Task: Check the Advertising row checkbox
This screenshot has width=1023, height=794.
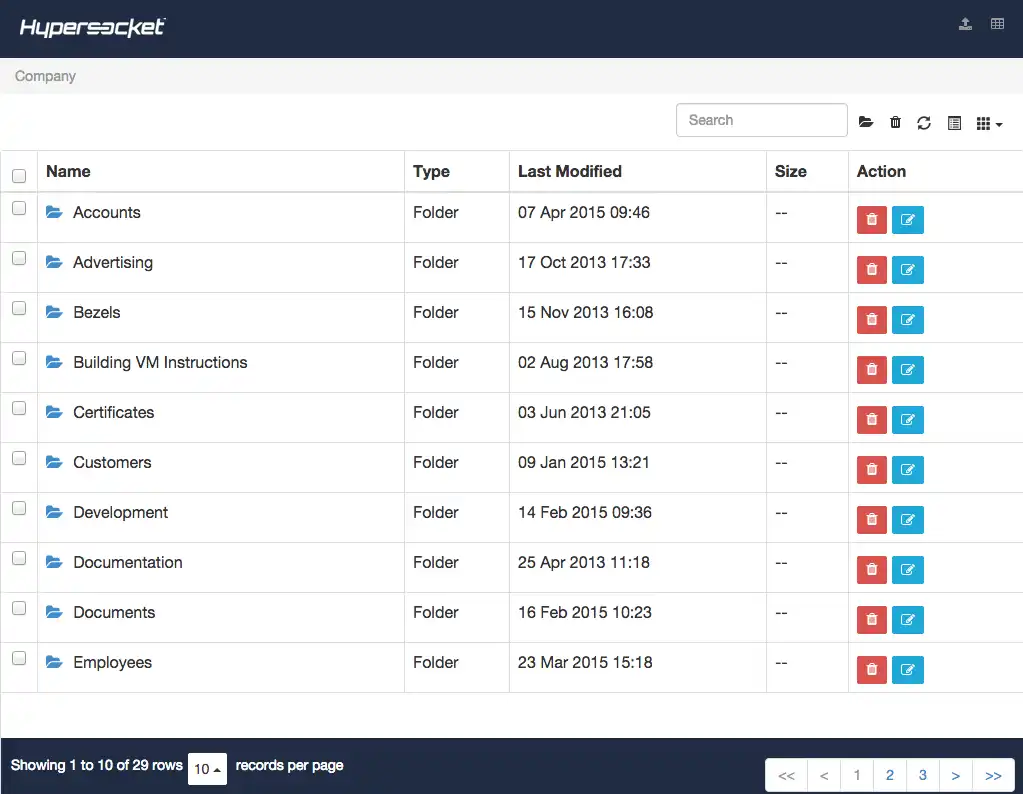Action: click(x=19, y=258)
